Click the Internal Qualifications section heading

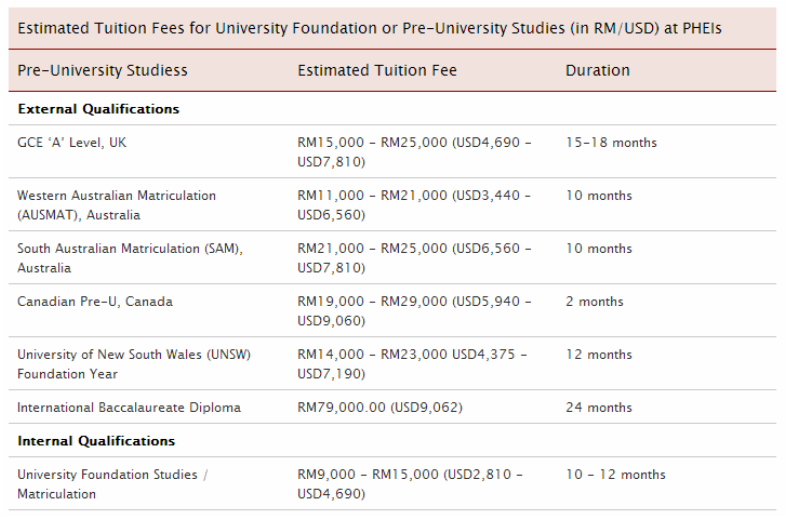96,441
